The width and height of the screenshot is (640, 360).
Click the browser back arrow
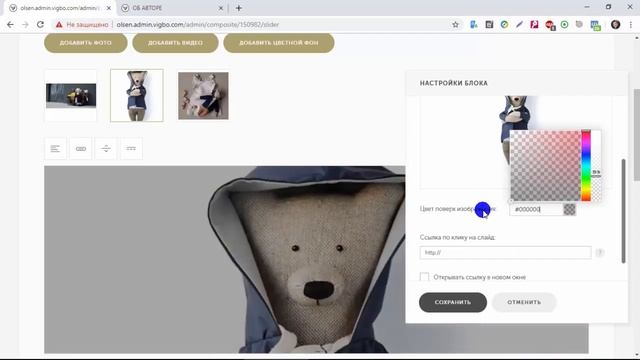(x=10, y=24)
